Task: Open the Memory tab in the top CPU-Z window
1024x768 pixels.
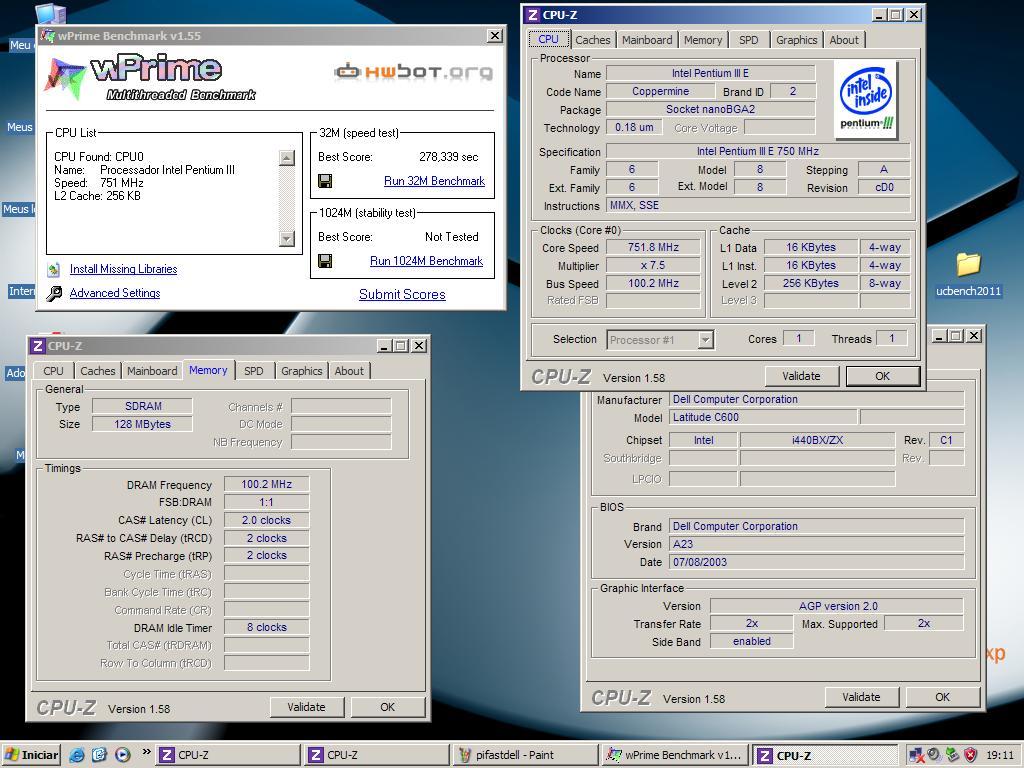Action: pos(703,40)
